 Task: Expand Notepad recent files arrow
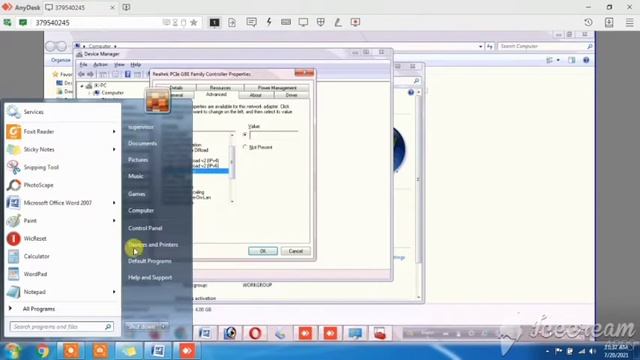point(114,292)
